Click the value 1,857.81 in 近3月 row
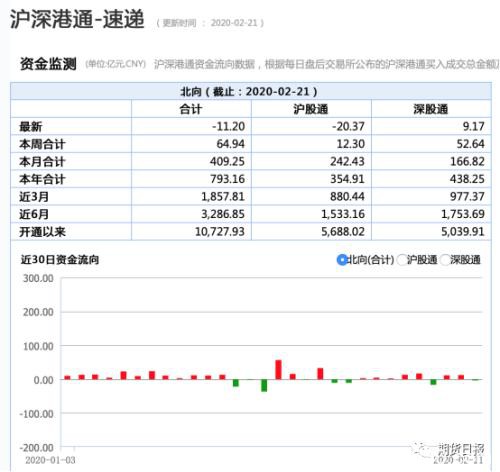The image size is (500, 472). tap(223, 197)
